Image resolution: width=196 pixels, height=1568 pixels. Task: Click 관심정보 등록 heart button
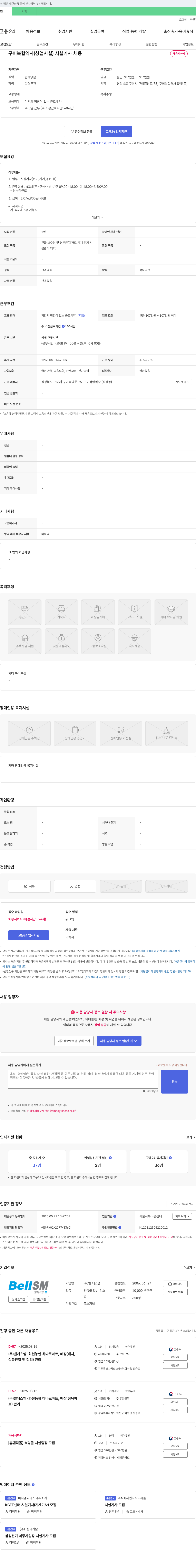(x=81, y=132)
